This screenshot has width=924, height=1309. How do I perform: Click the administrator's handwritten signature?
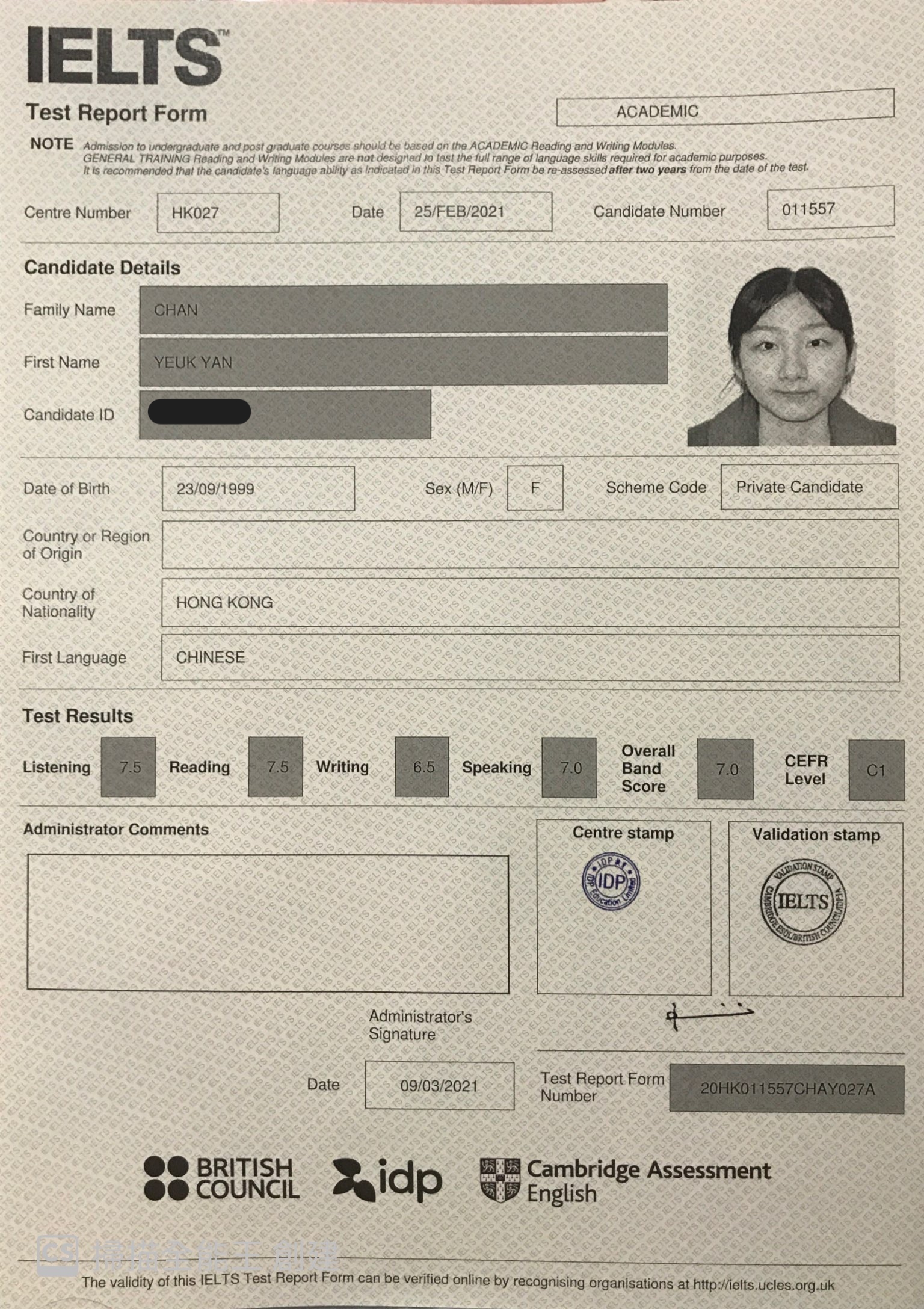pyautogui.click(x=708, y=1015)
